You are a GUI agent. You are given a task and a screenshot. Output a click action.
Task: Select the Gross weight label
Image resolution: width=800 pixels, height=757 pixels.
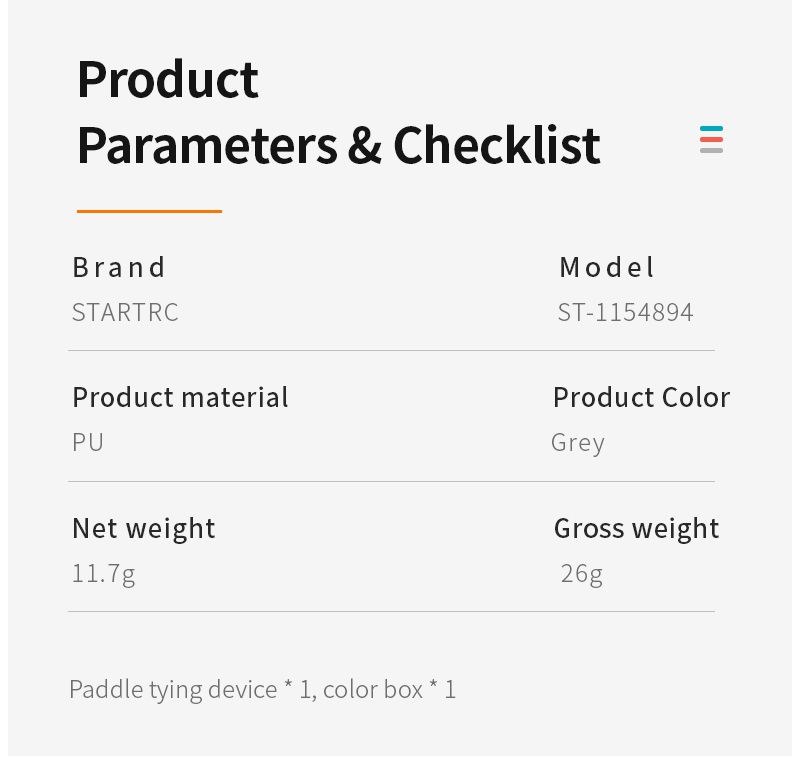pyautogui.click(x=637, y=528)
